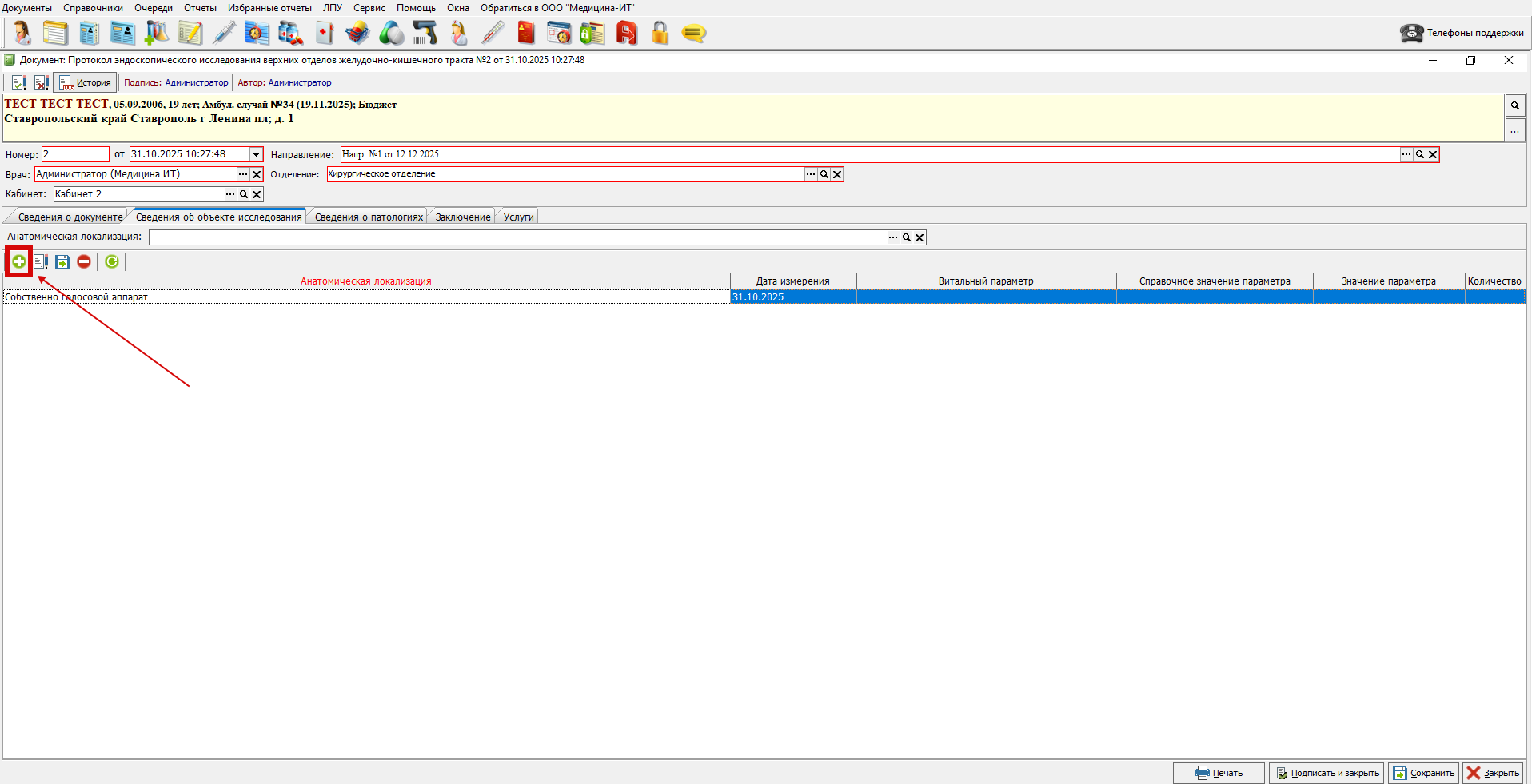
Task: Switch to the Заключение tab
Action: 463,217
